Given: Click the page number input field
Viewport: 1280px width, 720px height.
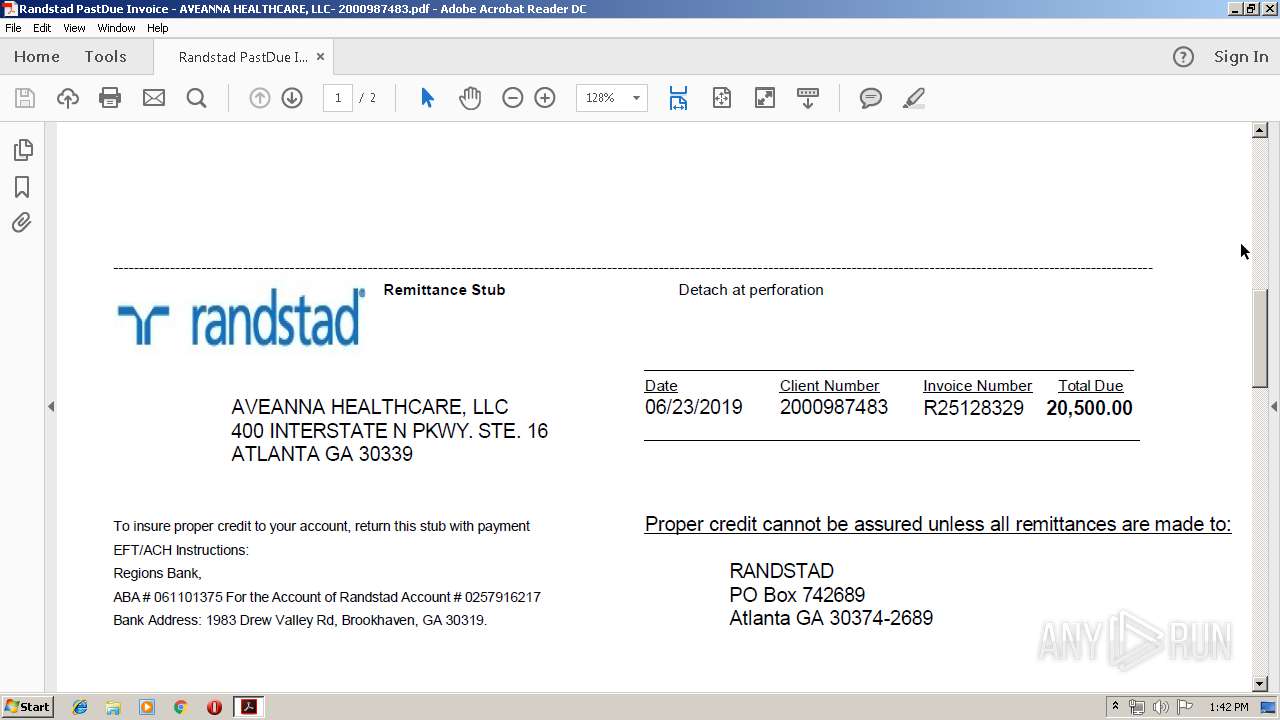Looking at the screenshot, I should [338, 98].
